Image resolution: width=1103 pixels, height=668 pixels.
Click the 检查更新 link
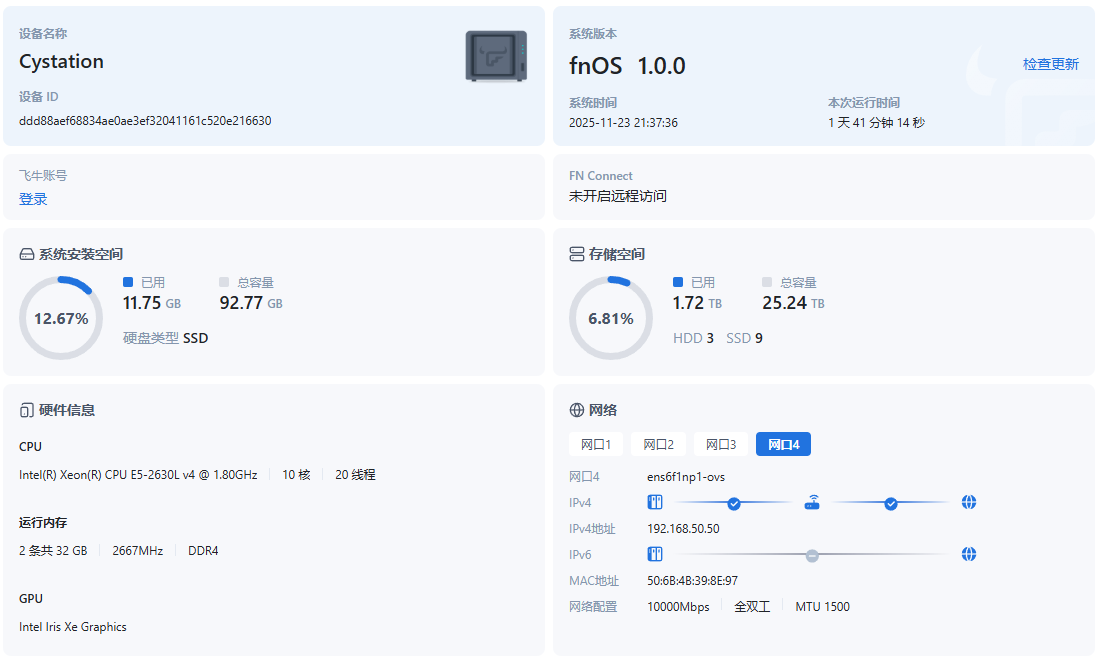click(1051, 65)
